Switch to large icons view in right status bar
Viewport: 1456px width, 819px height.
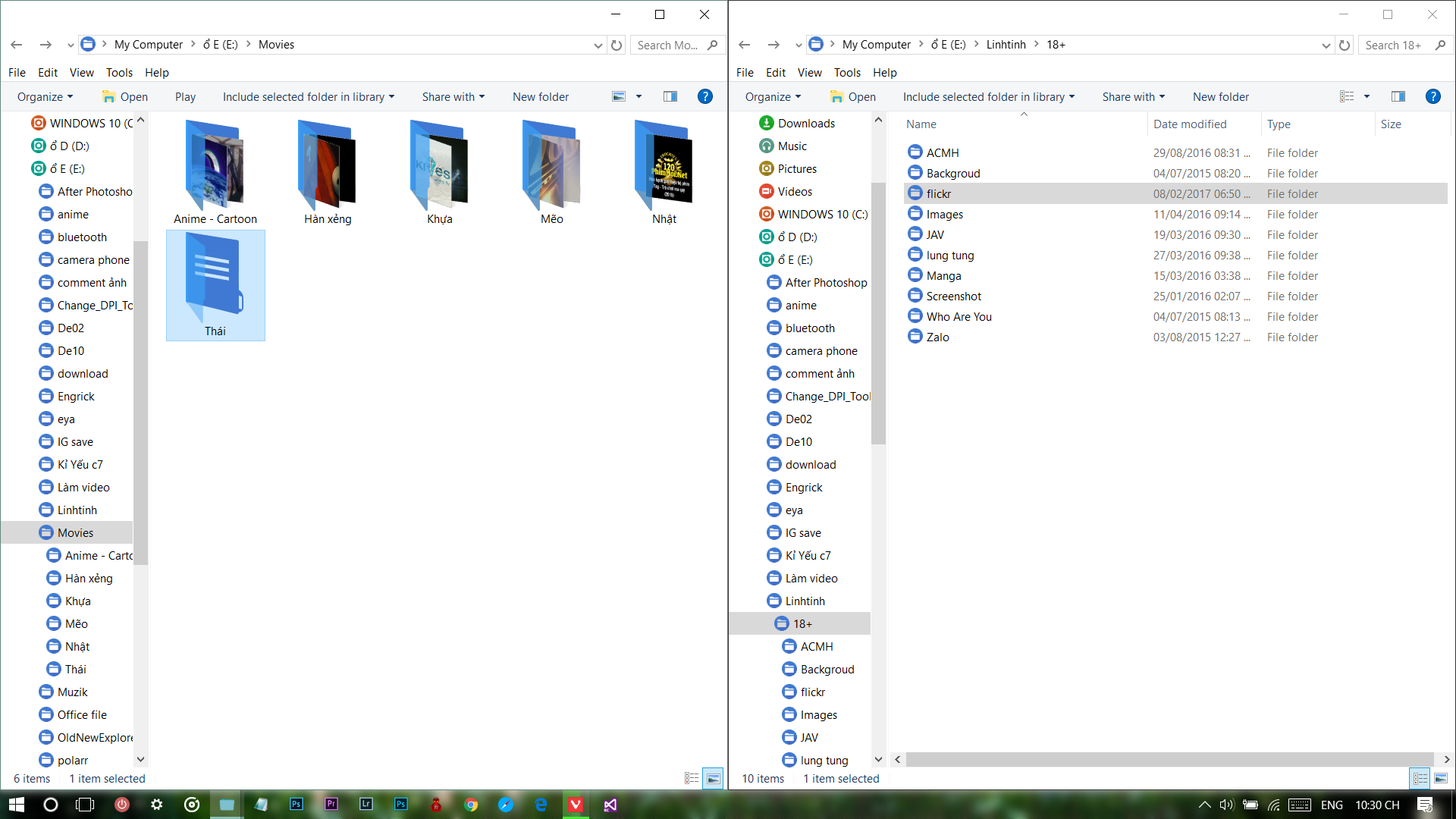1441,778
